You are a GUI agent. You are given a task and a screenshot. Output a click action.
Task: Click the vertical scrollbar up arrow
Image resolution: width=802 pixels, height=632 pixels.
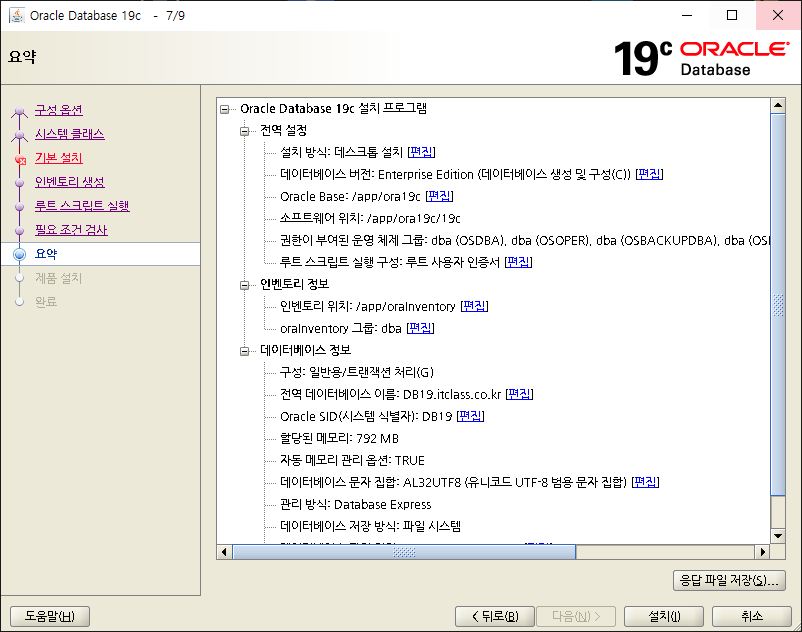point(778,106)
